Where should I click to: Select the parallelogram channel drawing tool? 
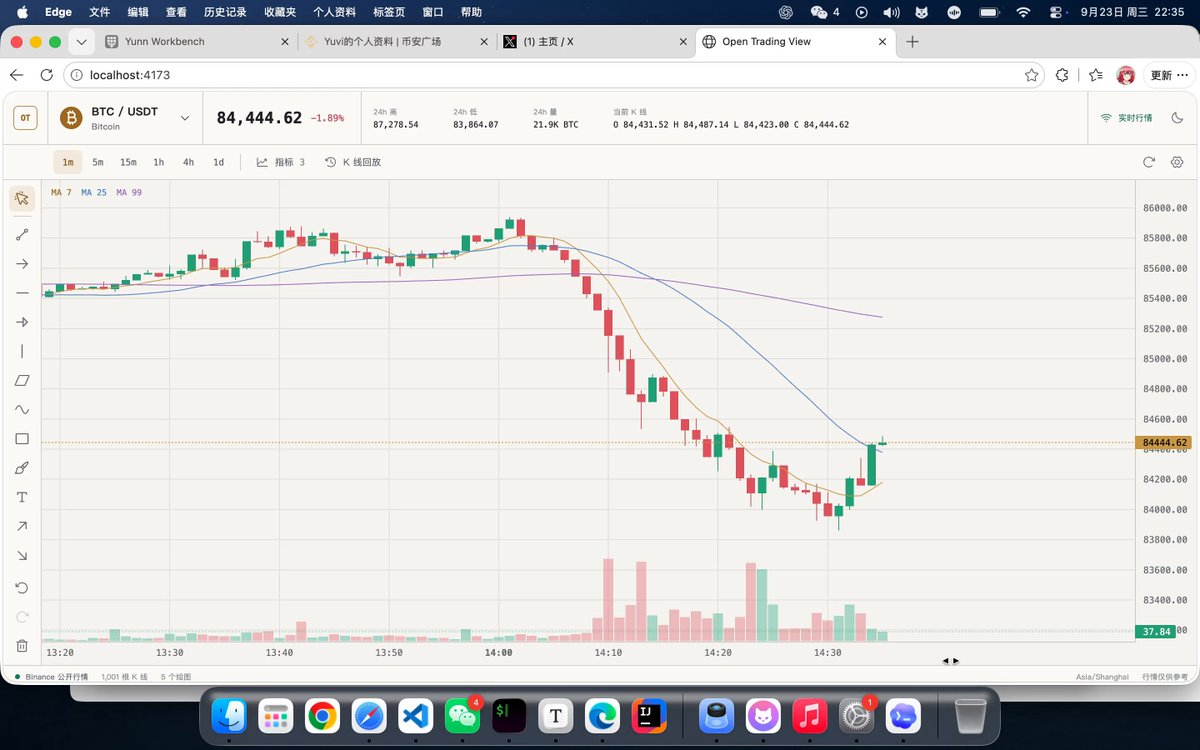(22, 380)
